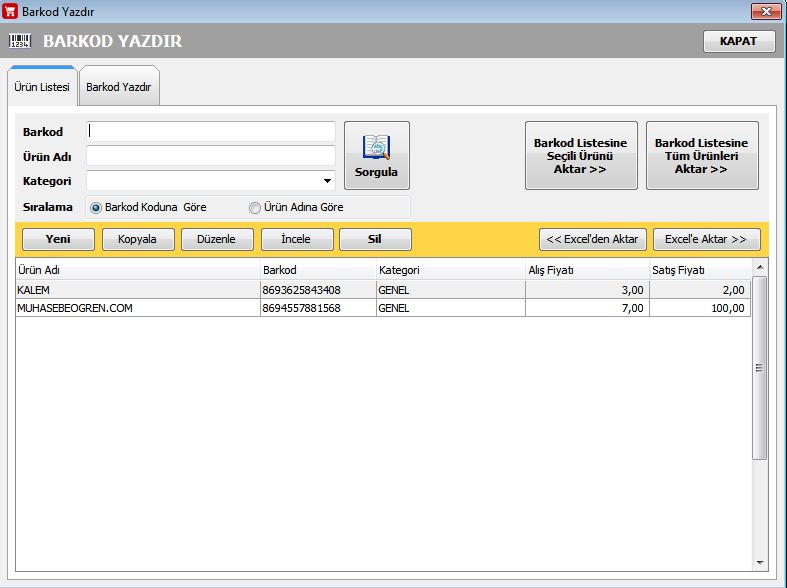Close the Barkod Yazdır window
The width and height of the screenshot is (787, 588).
click(766, 11)
